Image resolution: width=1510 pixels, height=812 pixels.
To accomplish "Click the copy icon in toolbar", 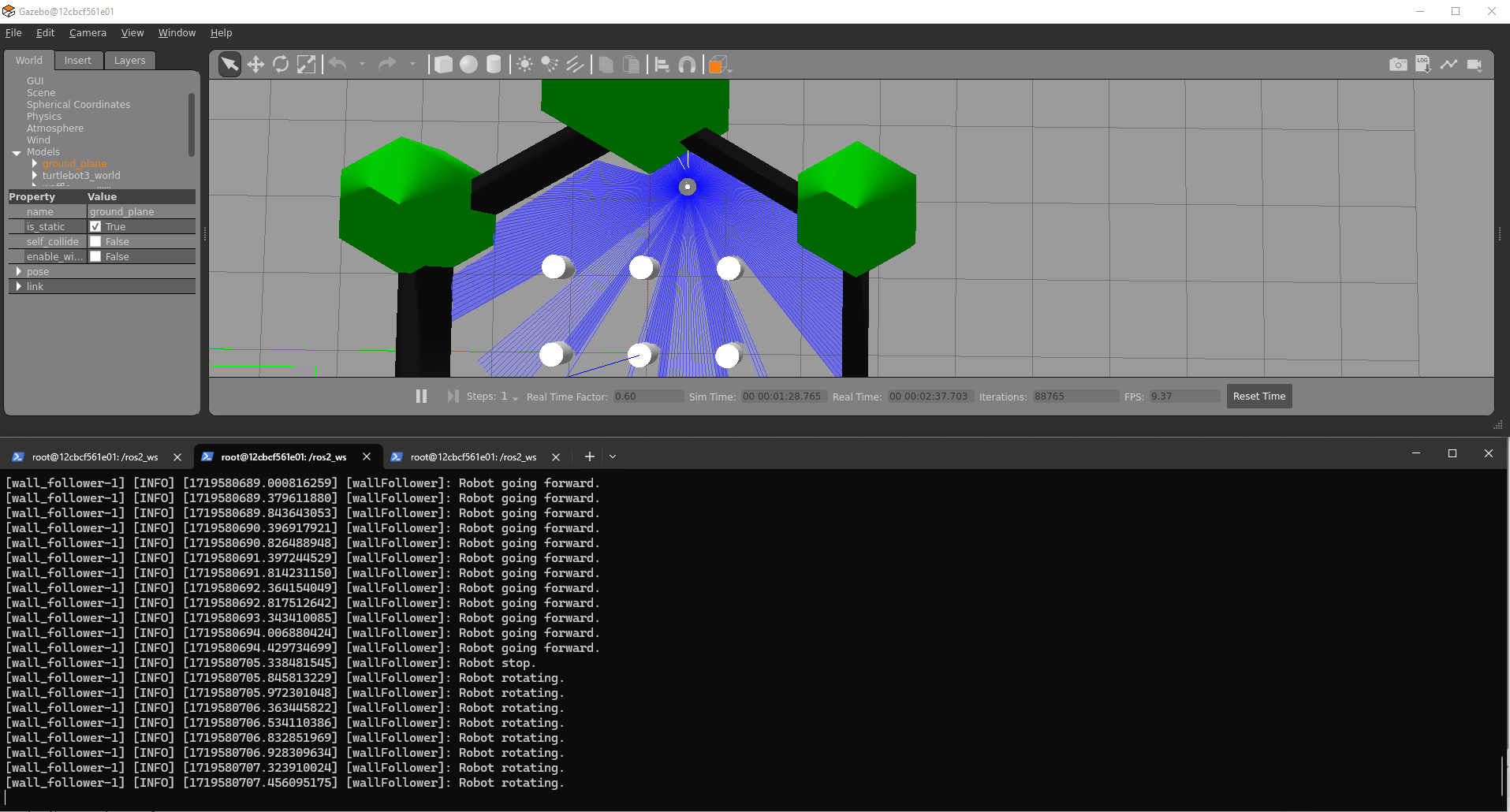I will (606, 65).
